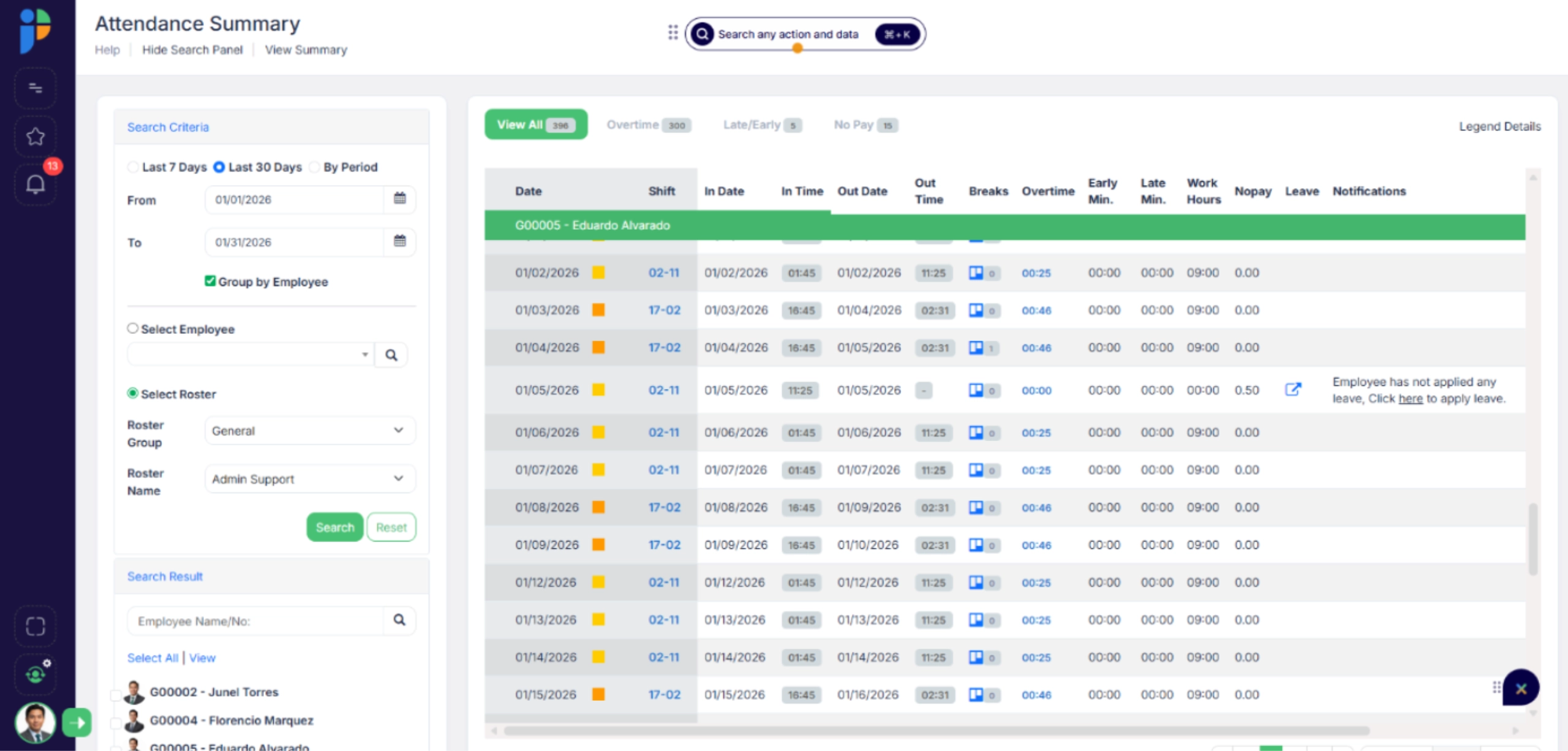Click the green Search button

coord(335,527)
